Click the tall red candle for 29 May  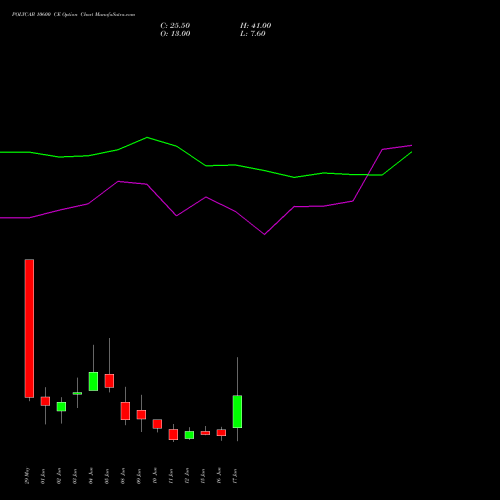click(x=29, y=328)
